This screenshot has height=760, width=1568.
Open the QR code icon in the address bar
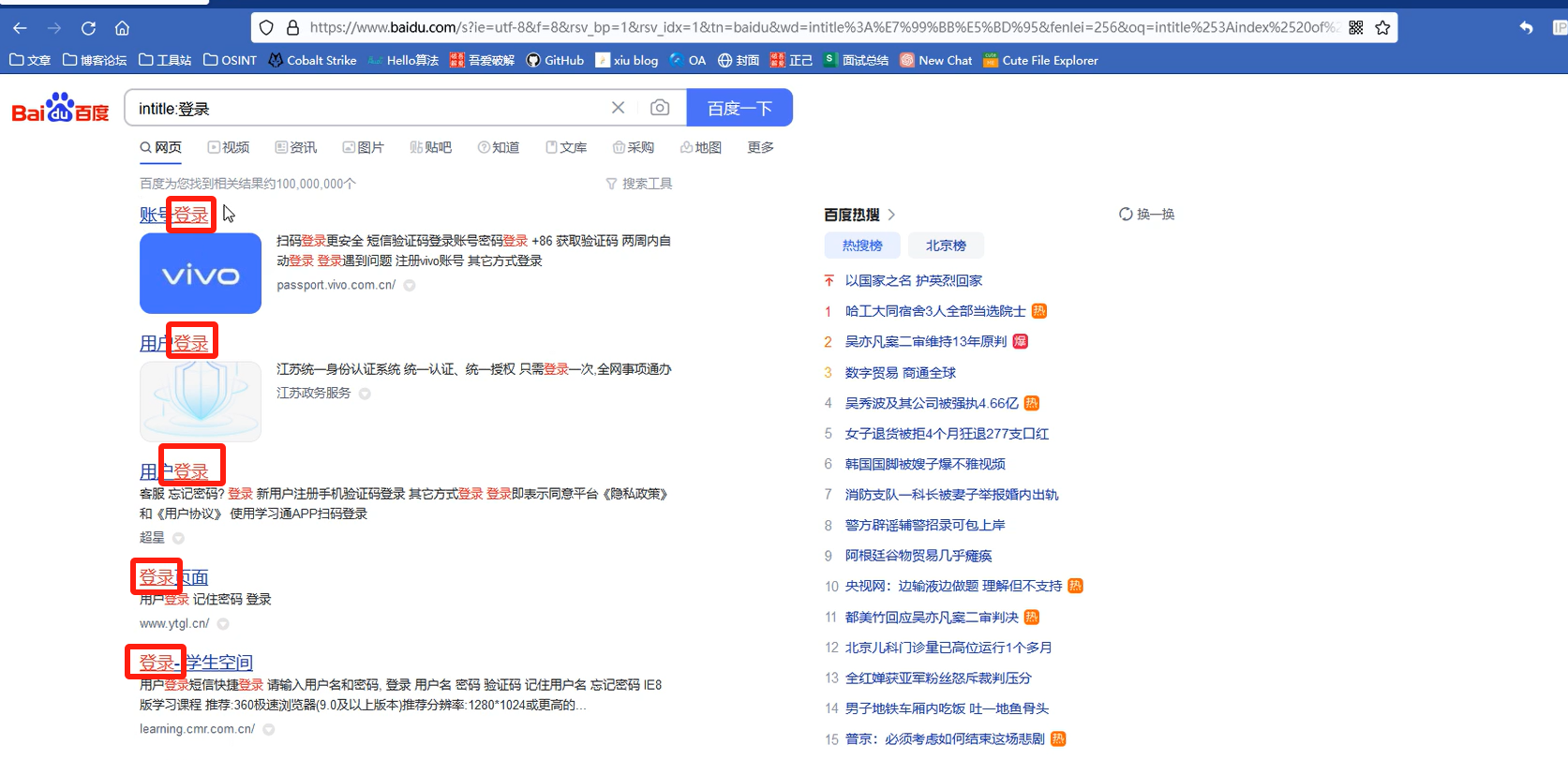point(1355,28)
